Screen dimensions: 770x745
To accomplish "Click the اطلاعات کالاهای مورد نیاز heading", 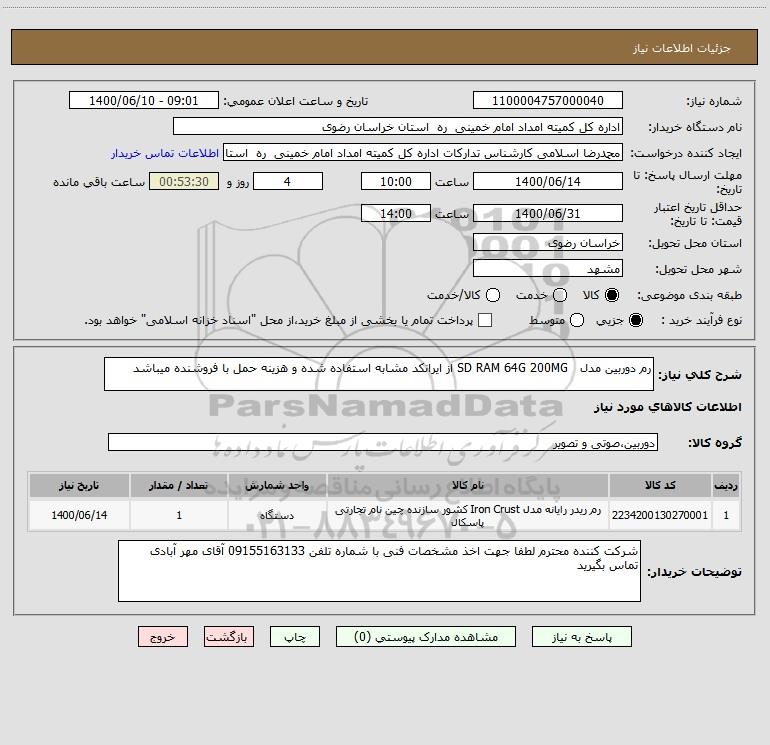I will pyautogui.click(x=667, y=407).
